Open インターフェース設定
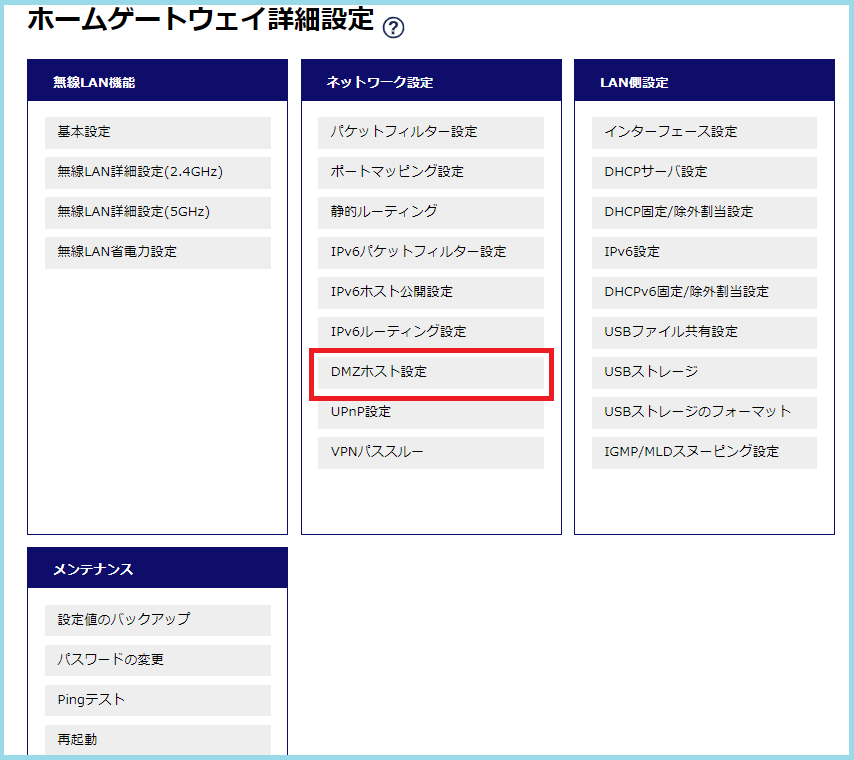854x760 pixels. pos(704,132)
